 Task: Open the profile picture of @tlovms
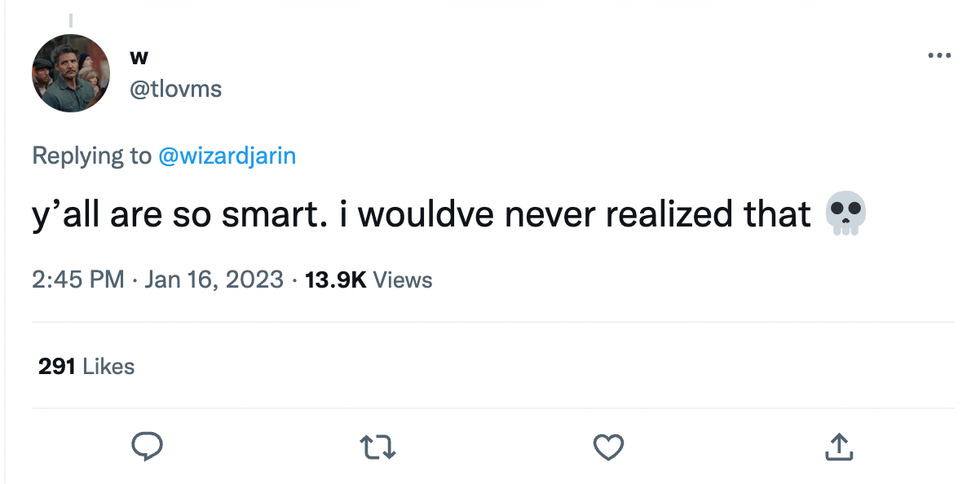pyautogui.click(x=70, y=73)
